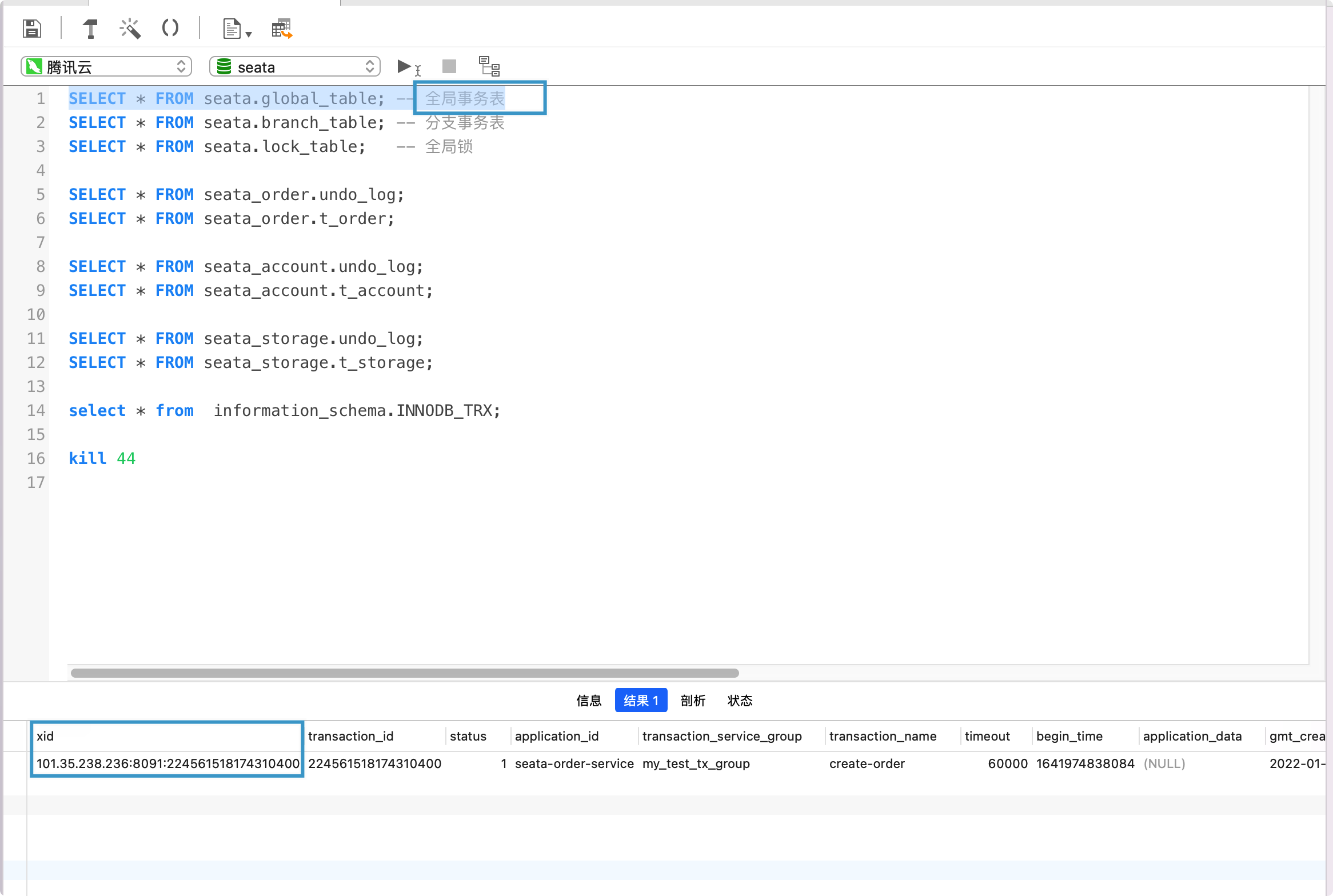Open the seata database dropdown
Screen dimensions: 1333x896
pyautogui.click(x=295, y=67)
